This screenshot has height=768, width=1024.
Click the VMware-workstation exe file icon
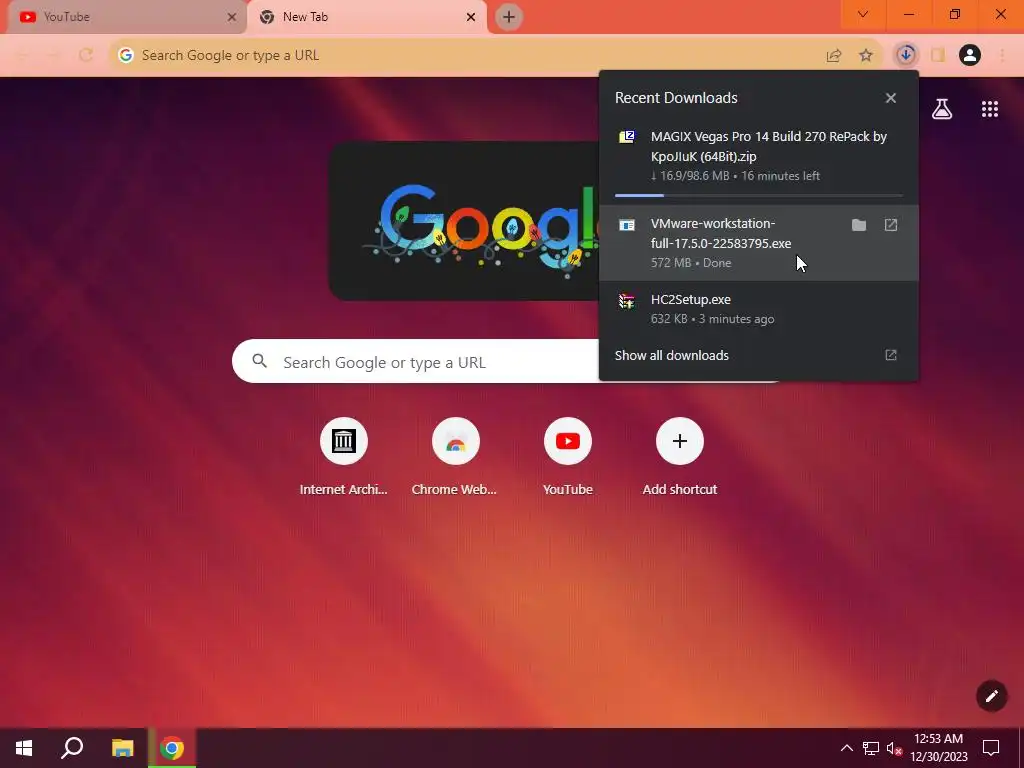click(x=627, y=225)
